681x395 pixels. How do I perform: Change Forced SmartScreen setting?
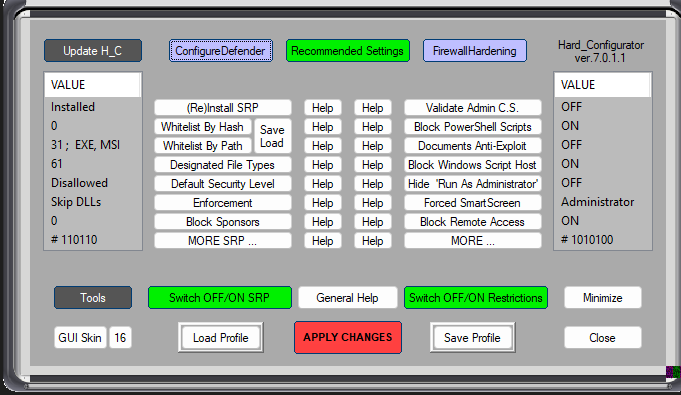473,203
